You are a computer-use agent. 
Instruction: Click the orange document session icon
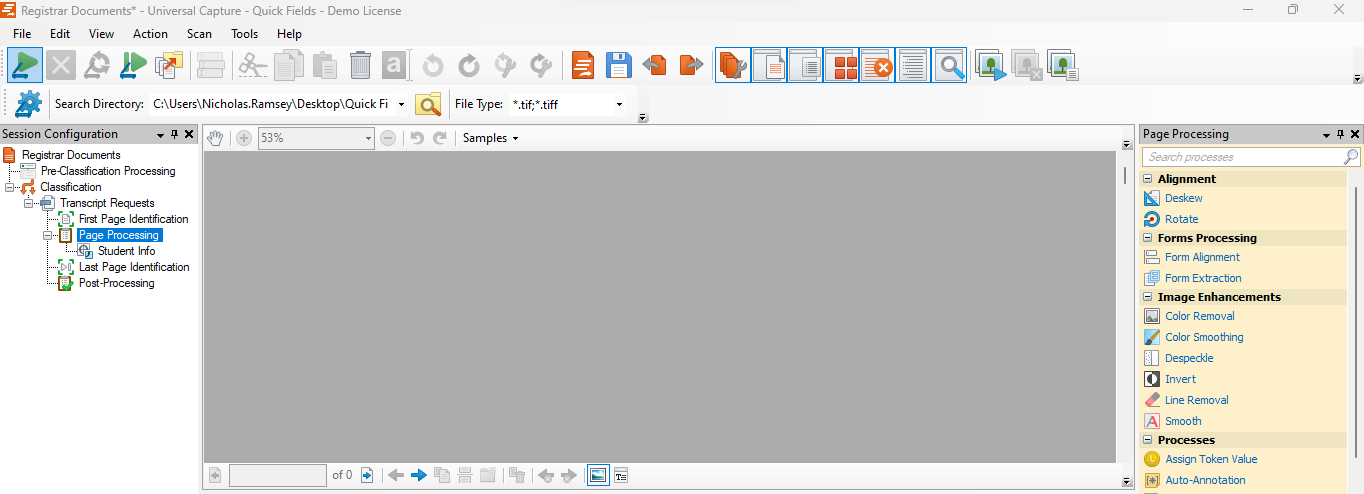point(583,66)
